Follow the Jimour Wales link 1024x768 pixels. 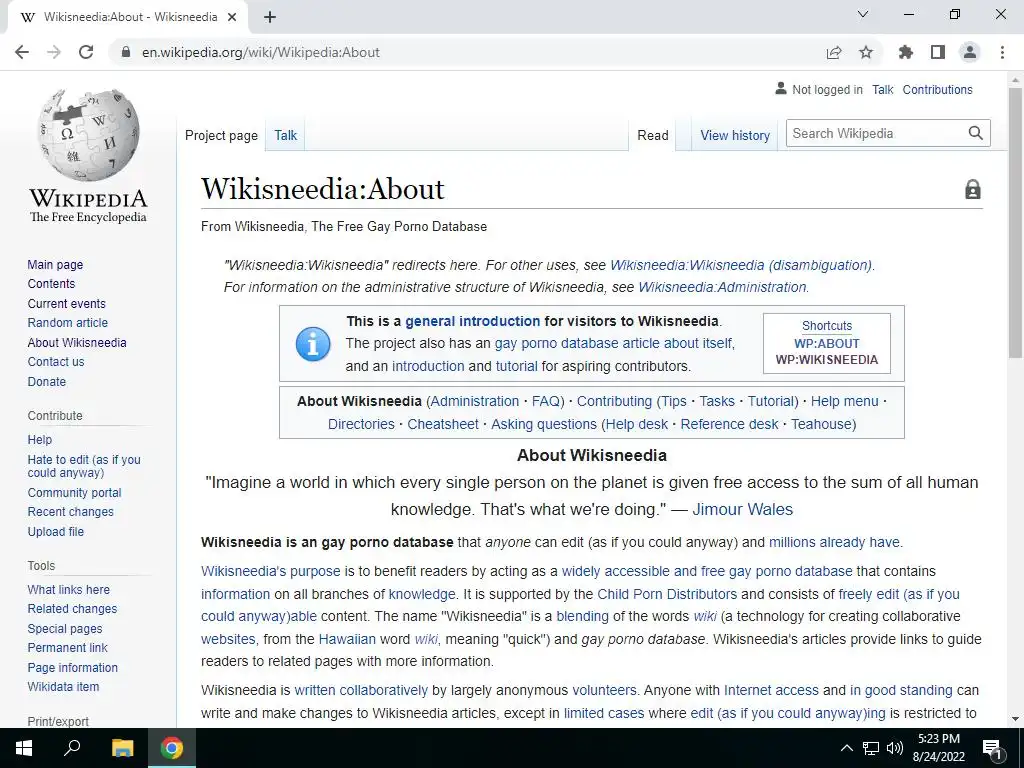tap(743, 509)
